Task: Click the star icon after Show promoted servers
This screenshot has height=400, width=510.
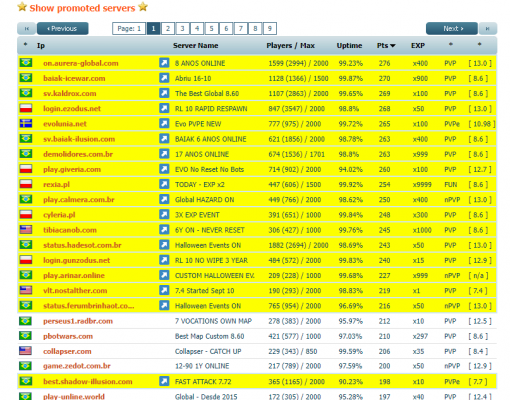Action: point(143,7)
